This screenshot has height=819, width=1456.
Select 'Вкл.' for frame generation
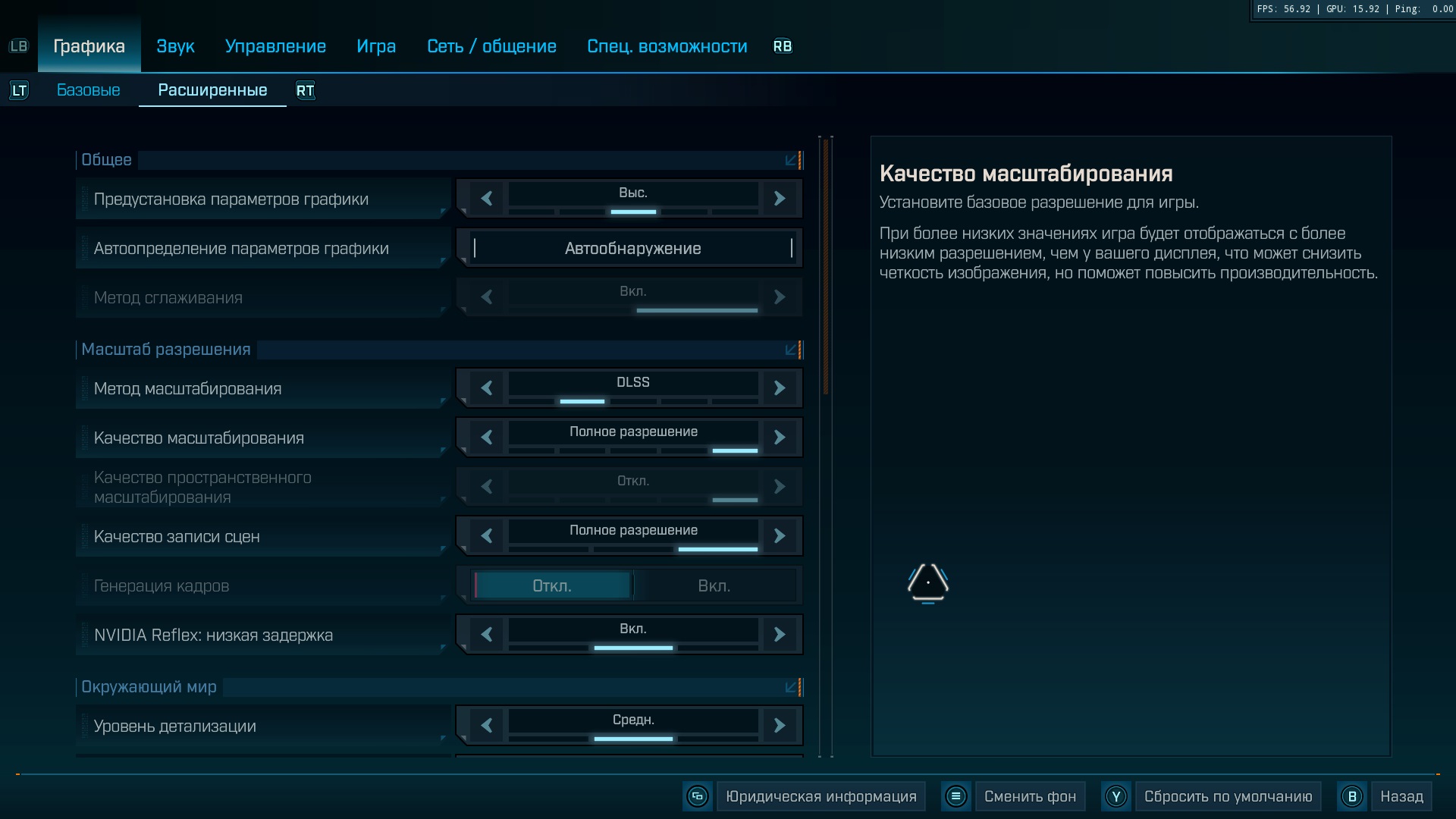pyautogui.click(x=714, y=586)
